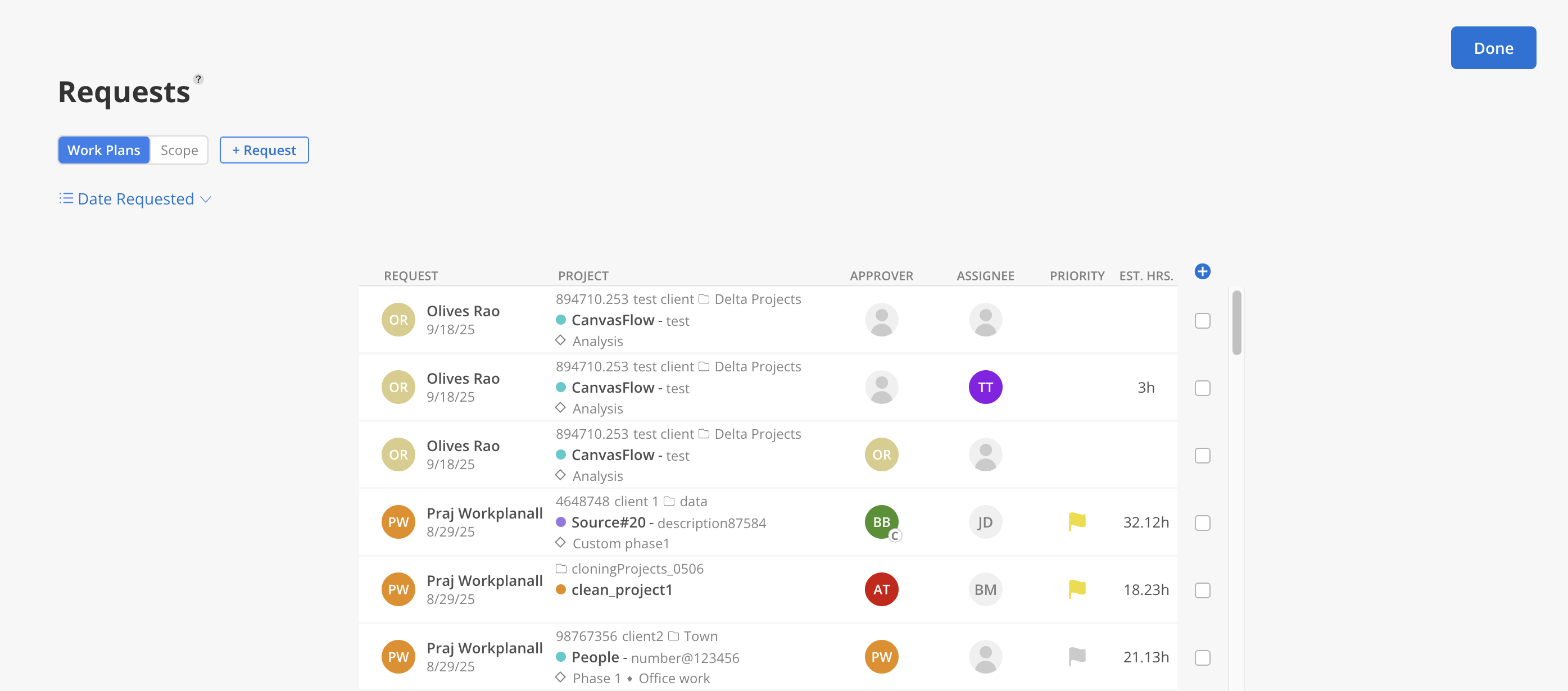Viewport: 1568px width, 691px height.
Task: Click the PW requester avatar in clean_project1 row
Action: [x=398, y=589]
